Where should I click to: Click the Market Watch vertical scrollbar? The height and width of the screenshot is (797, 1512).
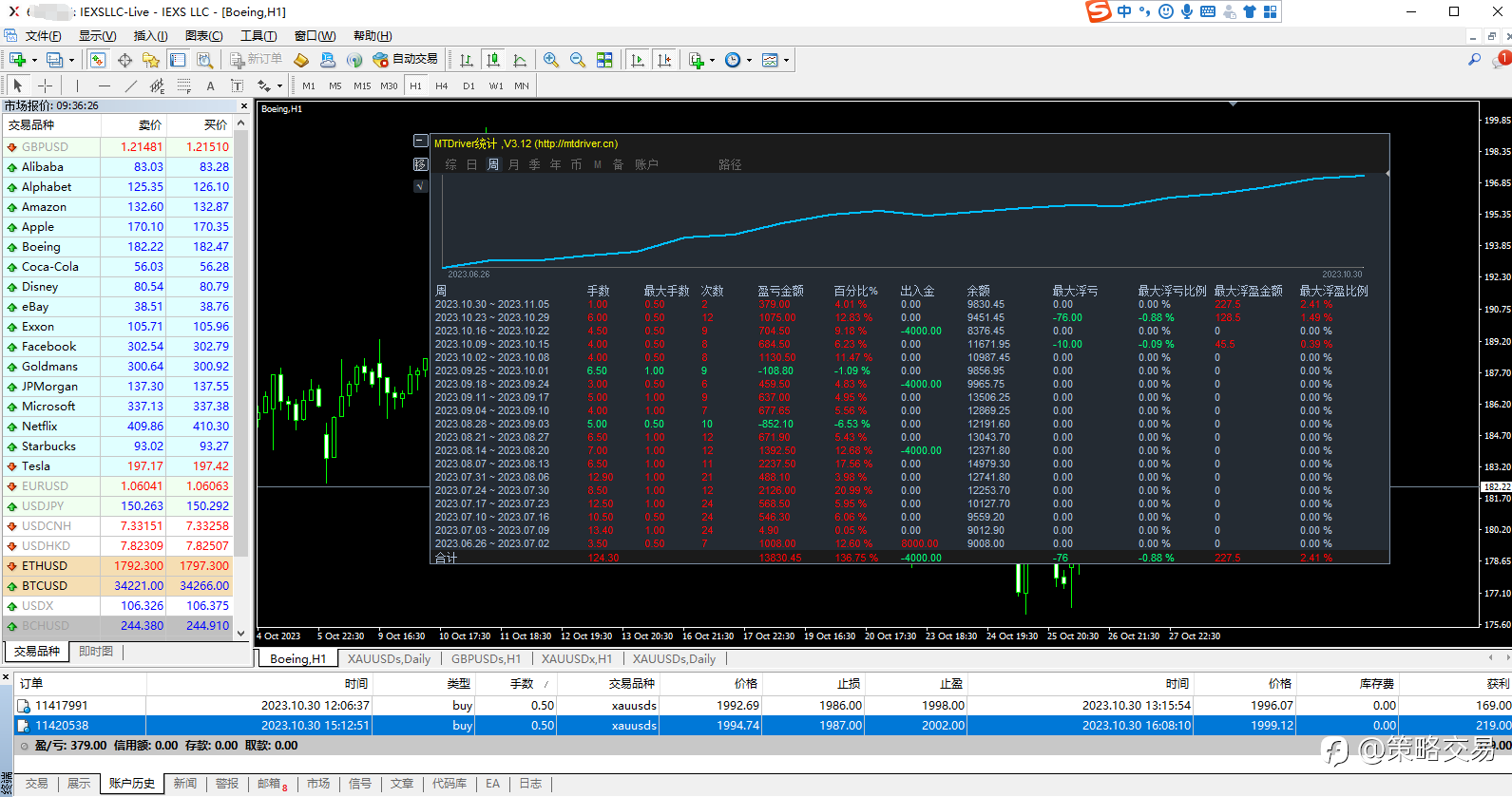pyautogui.click(x=240, y=375)
